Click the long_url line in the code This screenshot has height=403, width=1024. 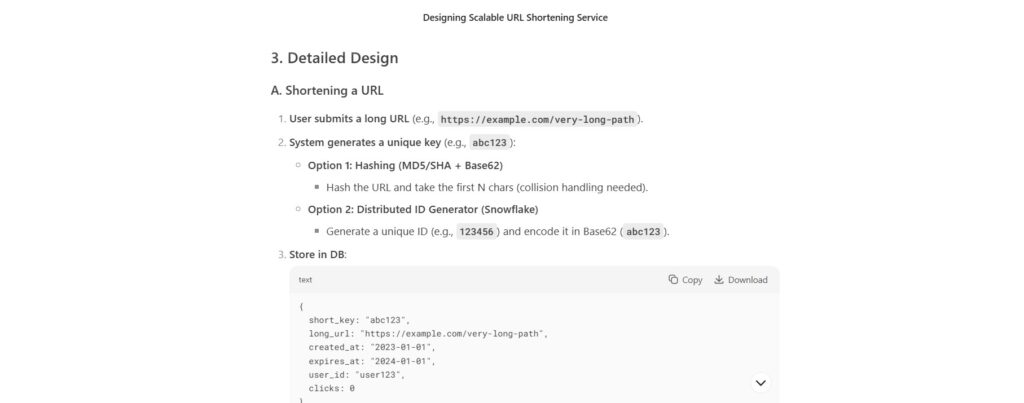428,334
